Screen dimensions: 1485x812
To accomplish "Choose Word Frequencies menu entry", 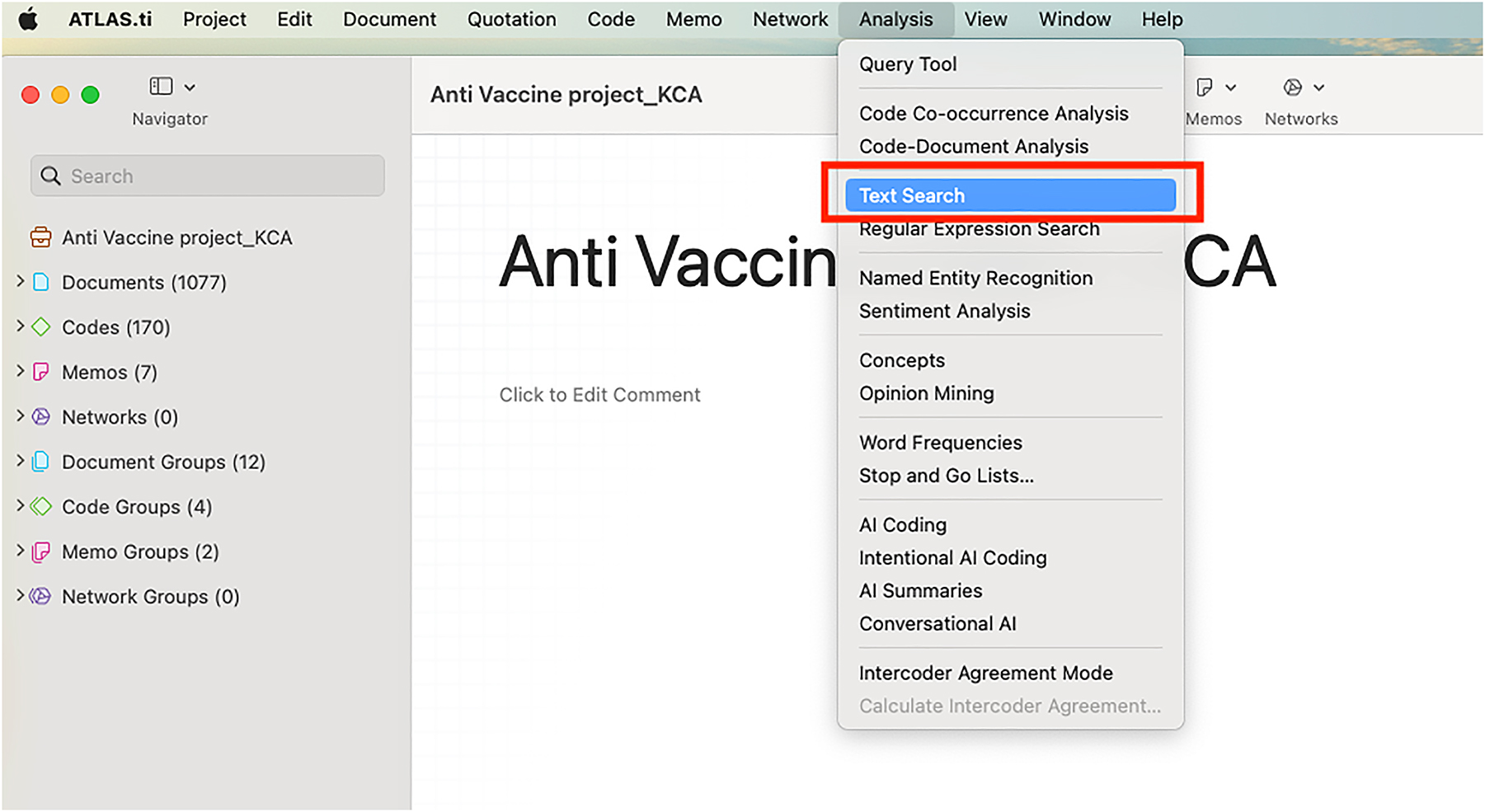I will pyautogui.click(x=941, y=443).
